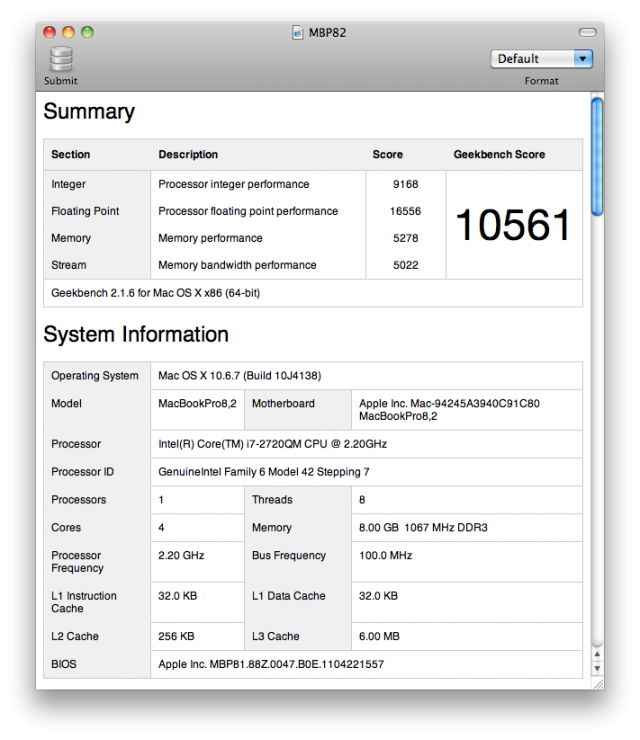Click the Section column header
Image resolution: width=640 pixels, height=740 pixels.
pos(71,154)
